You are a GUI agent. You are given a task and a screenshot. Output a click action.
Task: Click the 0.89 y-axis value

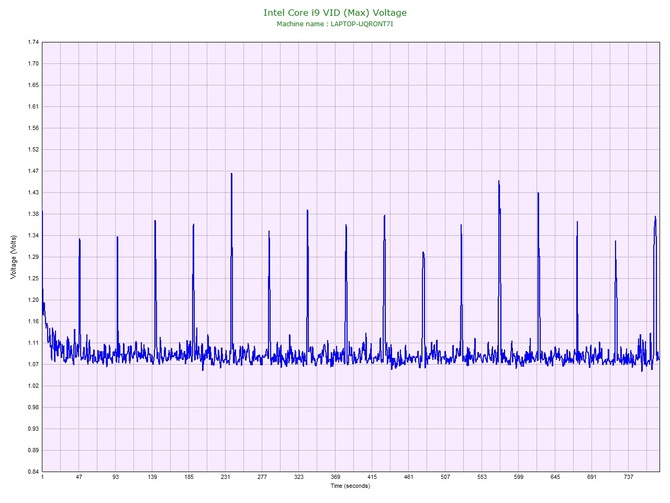pos(33,450)
